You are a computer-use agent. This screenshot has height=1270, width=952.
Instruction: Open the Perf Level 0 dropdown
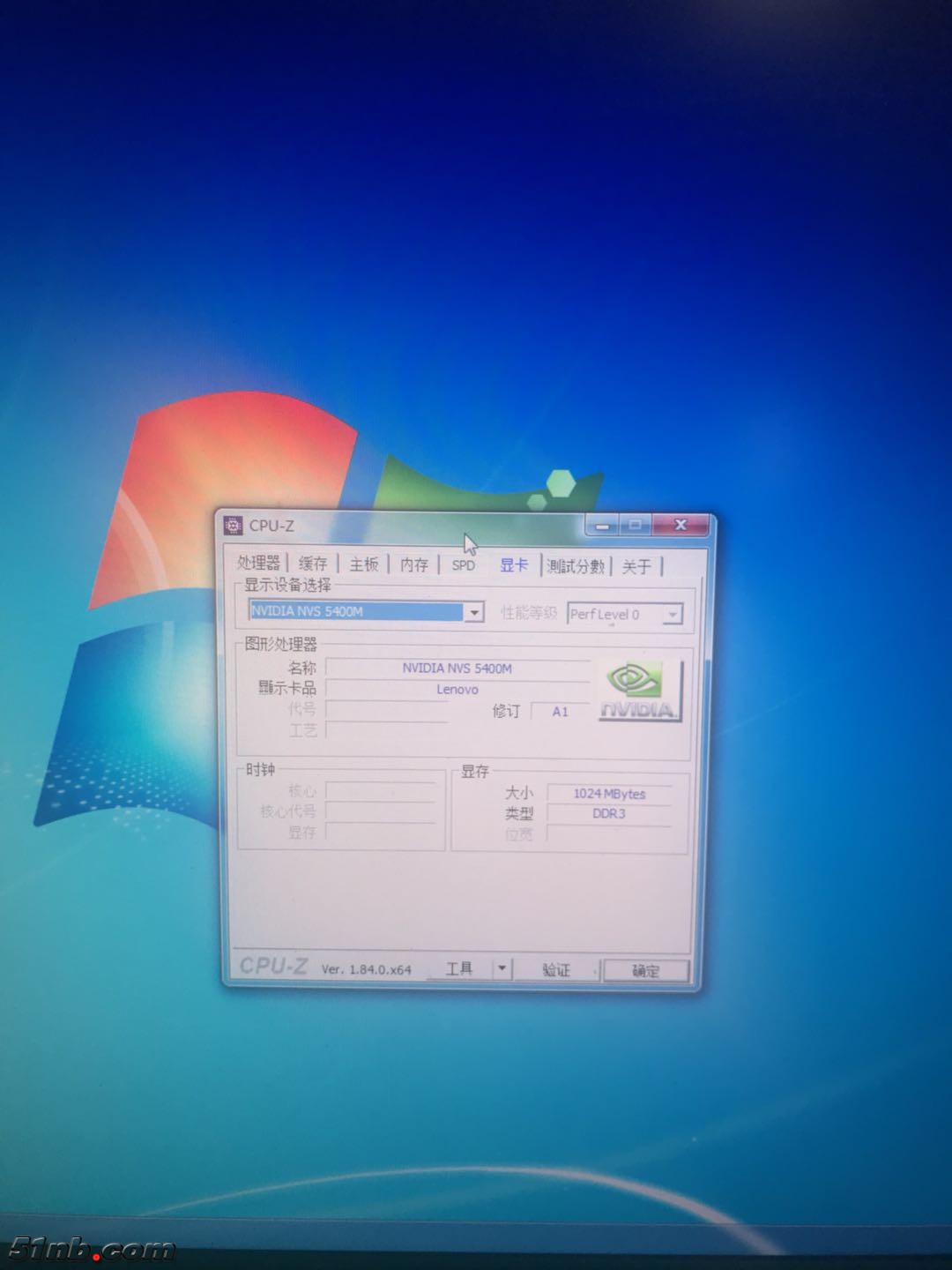673,615
